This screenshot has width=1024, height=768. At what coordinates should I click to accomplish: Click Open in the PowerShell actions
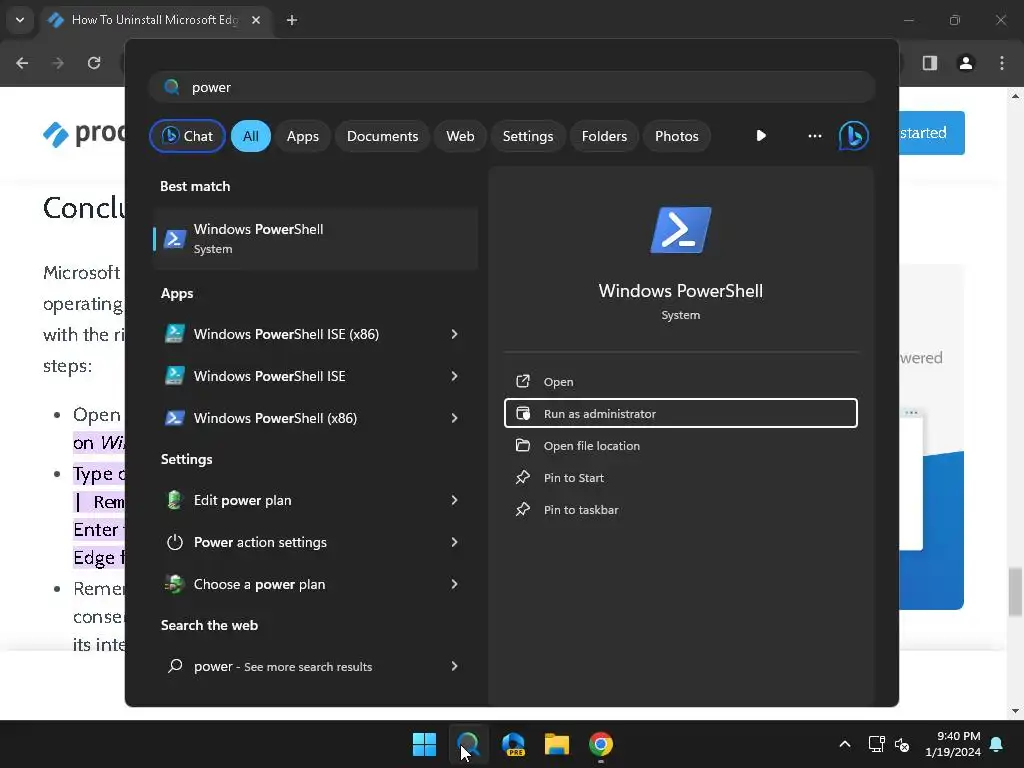point(680,381)
